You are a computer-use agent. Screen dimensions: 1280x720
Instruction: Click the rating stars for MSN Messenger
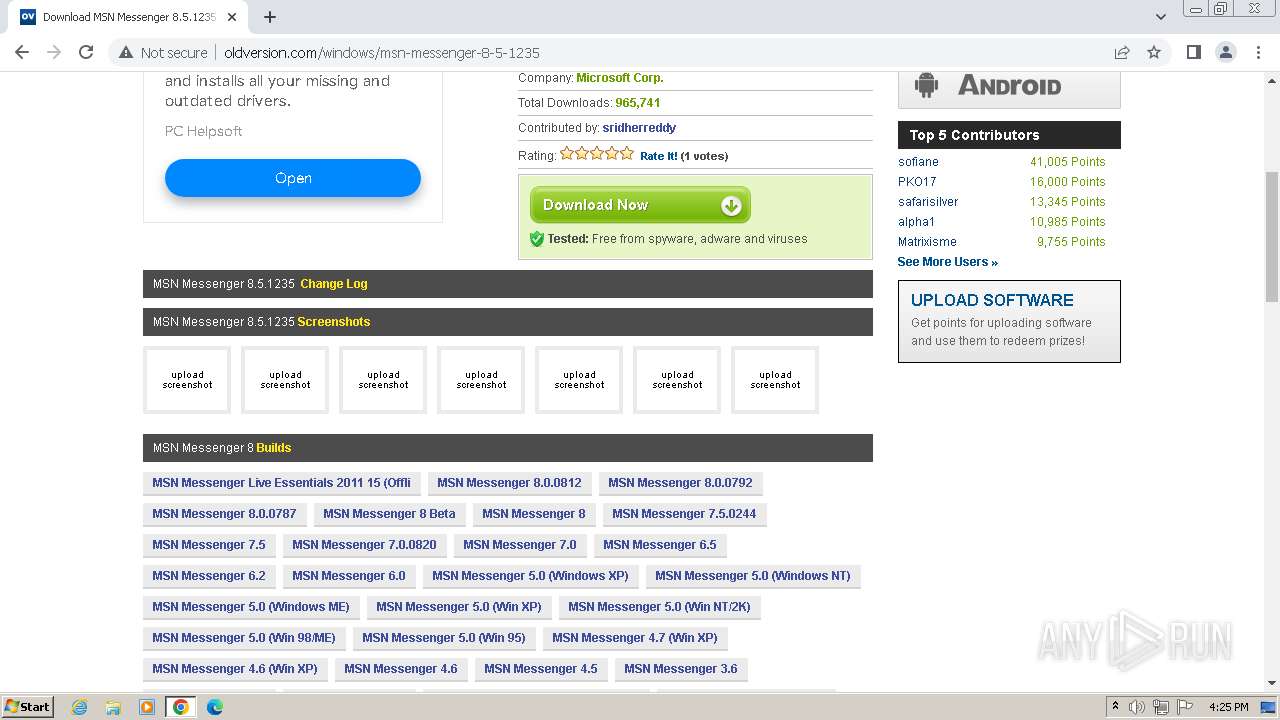click(597, 154)
